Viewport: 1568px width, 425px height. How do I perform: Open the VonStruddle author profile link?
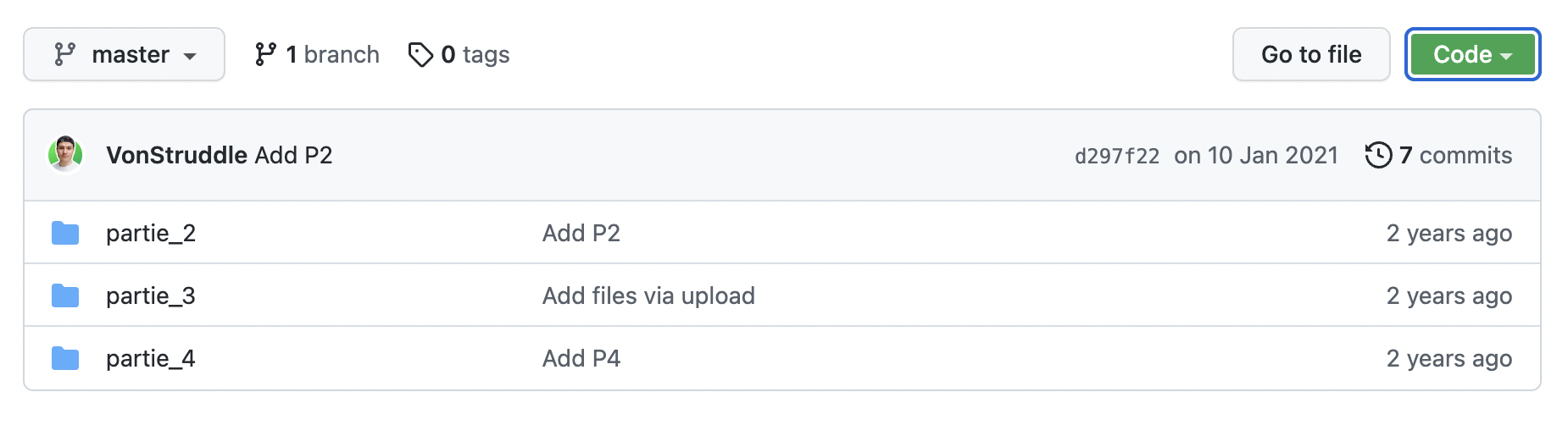coord(176,155)
